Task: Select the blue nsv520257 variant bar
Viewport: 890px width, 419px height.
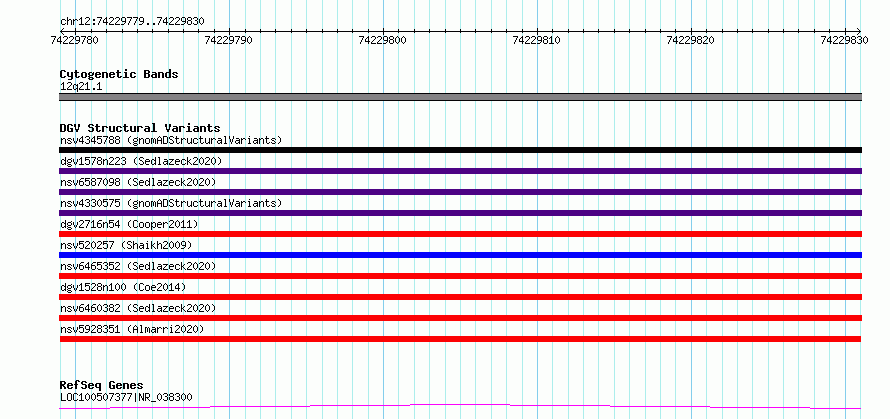Action: point(460,255)
